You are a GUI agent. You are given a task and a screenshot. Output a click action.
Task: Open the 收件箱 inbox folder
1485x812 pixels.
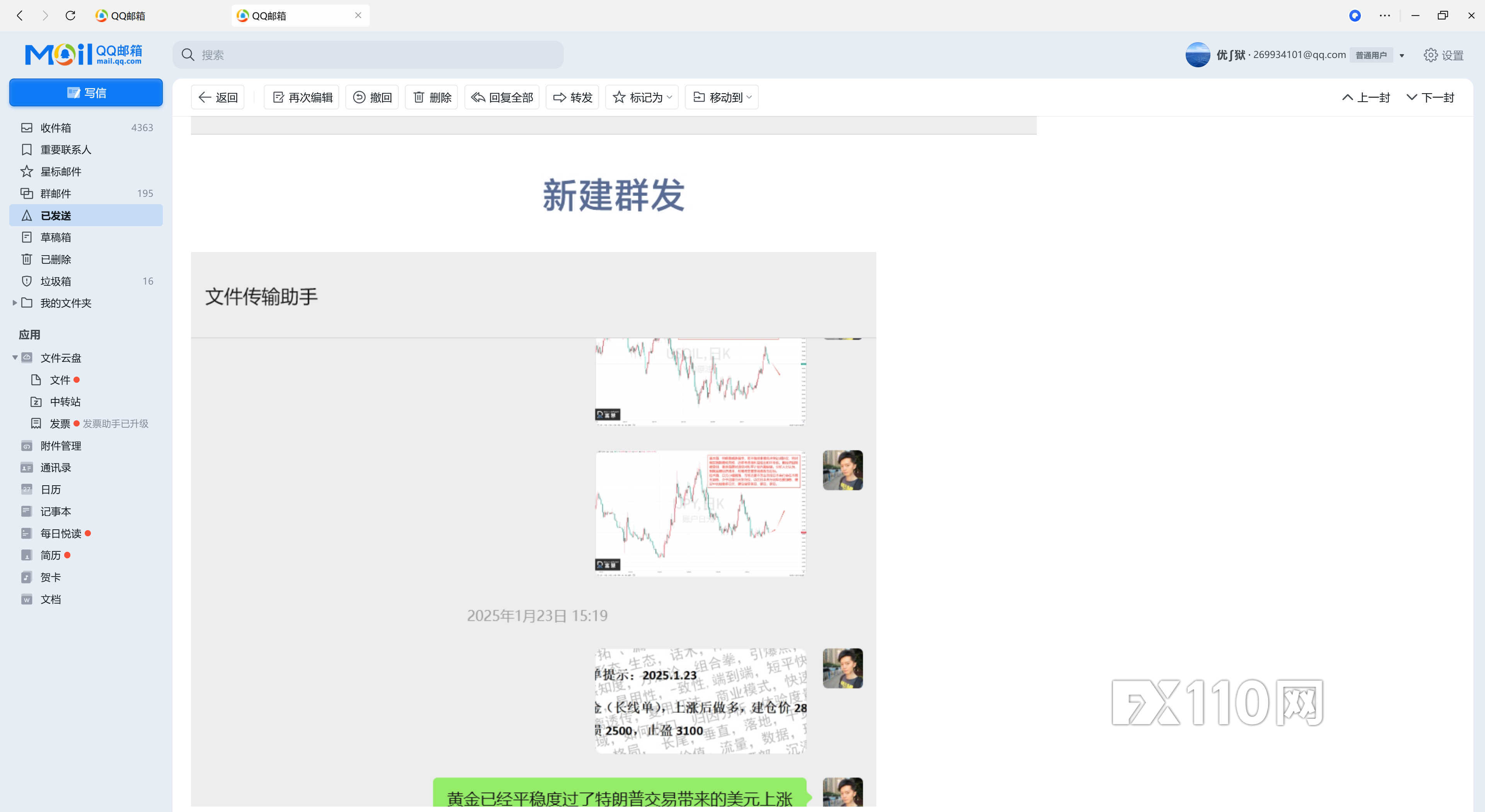tap(86, 127)
